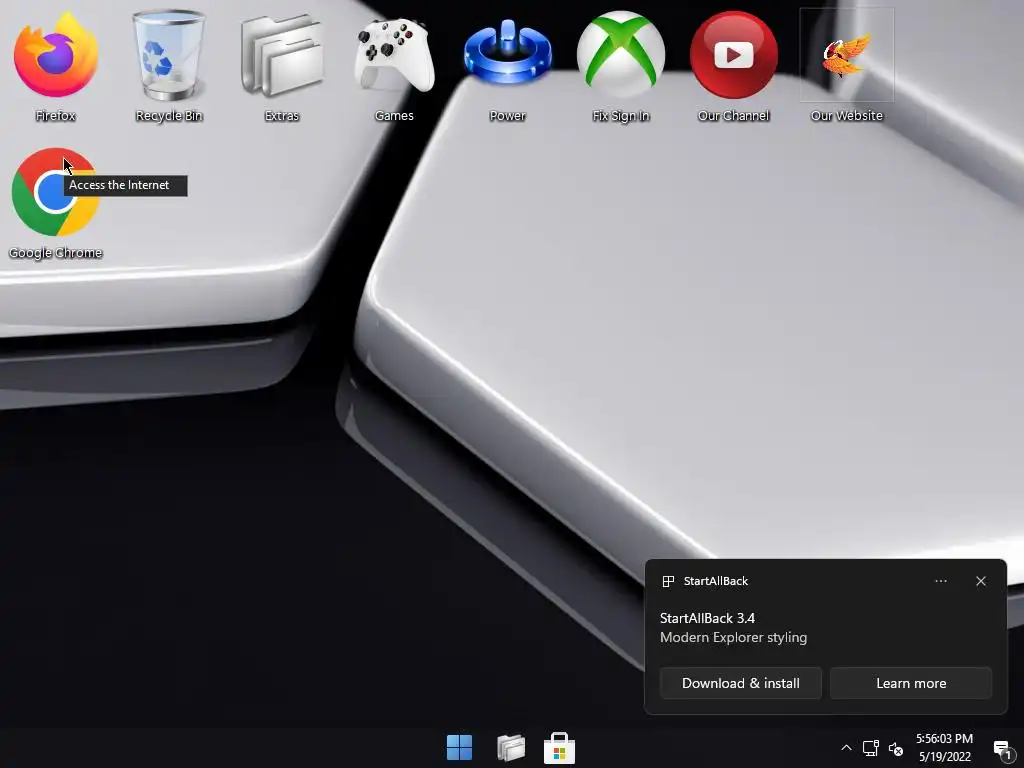Dismiss the StartAllBack notification
1024x768 pixels.
pyautogui.click(x=981, y=581)
